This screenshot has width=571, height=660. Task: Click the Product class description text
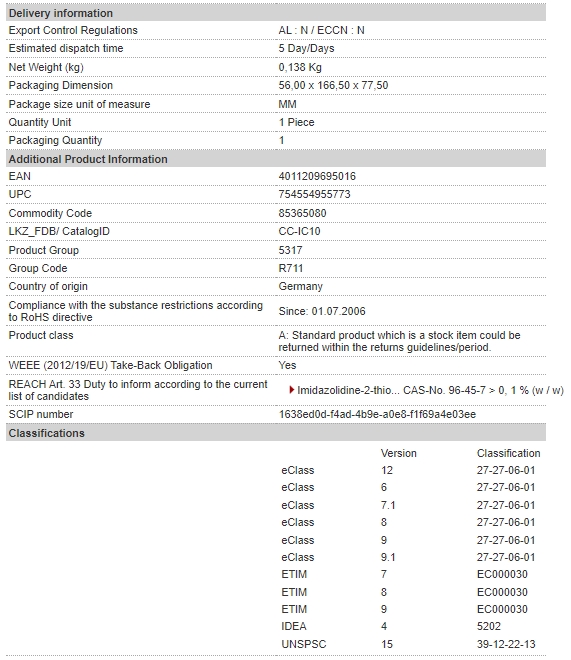pyautogui.click(x=399, y=341)
